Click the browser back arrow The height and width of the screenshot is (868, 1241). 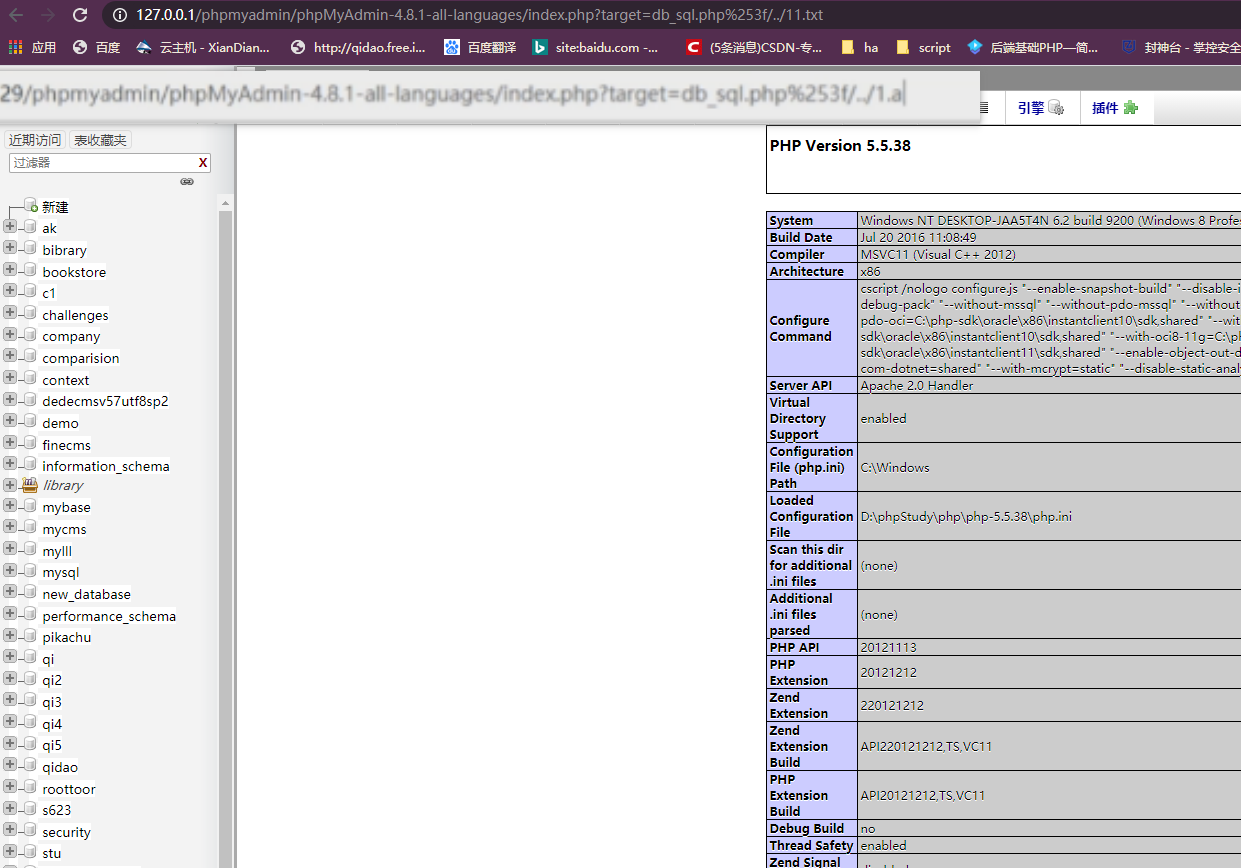(x=17, y=15)
